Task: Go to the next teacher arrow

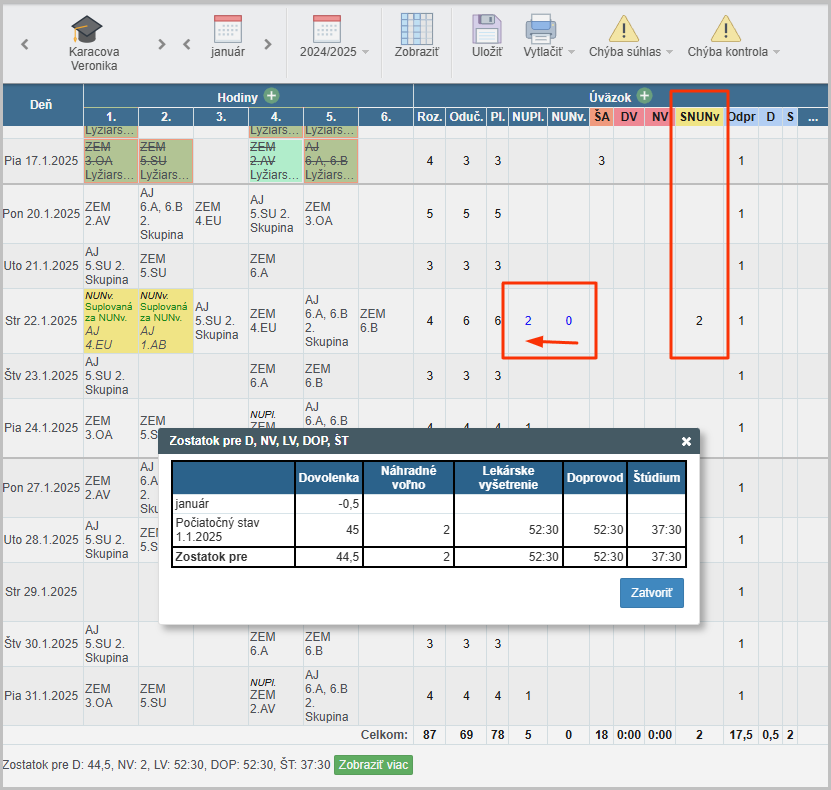Action: 162,45
